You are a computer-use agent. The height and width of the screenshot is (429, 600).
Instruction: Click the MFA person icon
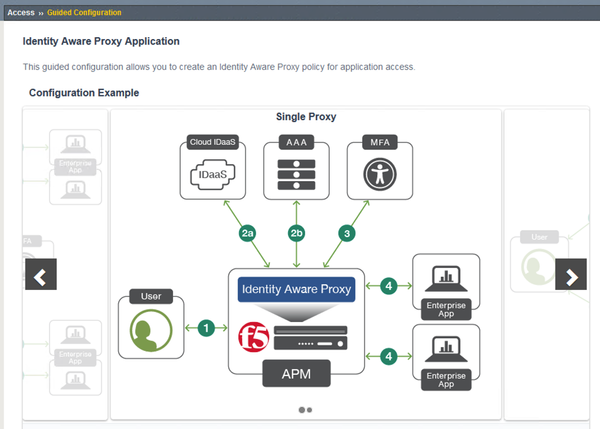(x=380, y=175)
